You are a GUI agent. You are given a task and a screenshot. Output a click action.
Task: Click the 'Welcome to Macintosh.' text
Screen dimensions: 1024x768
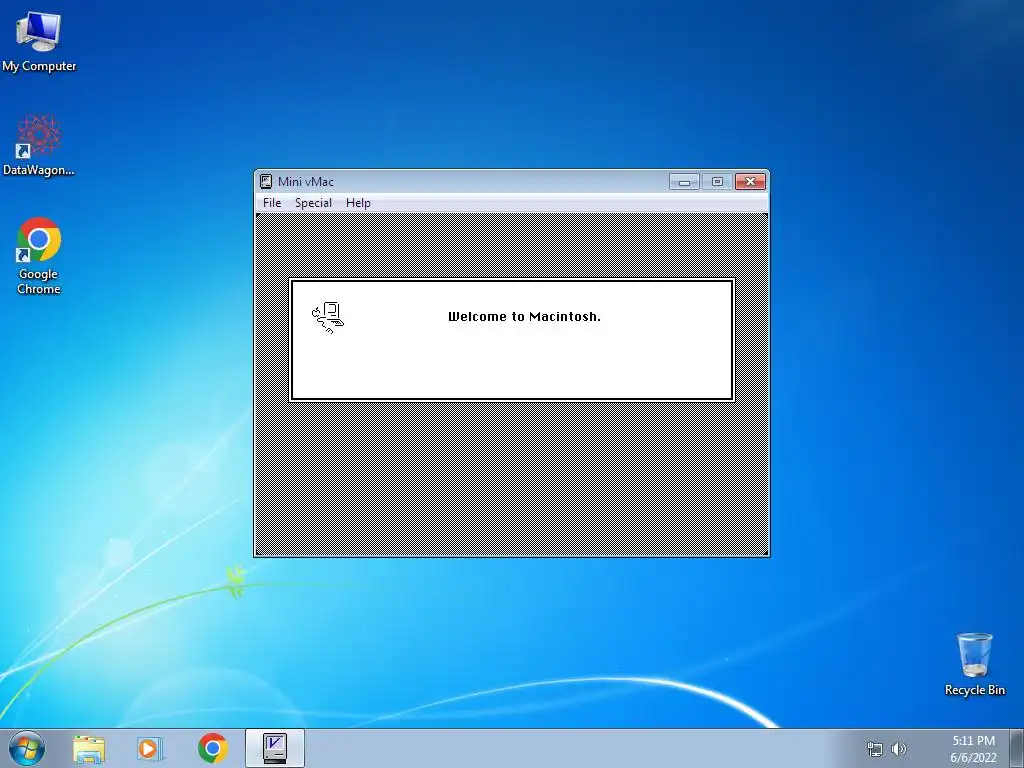524,317
